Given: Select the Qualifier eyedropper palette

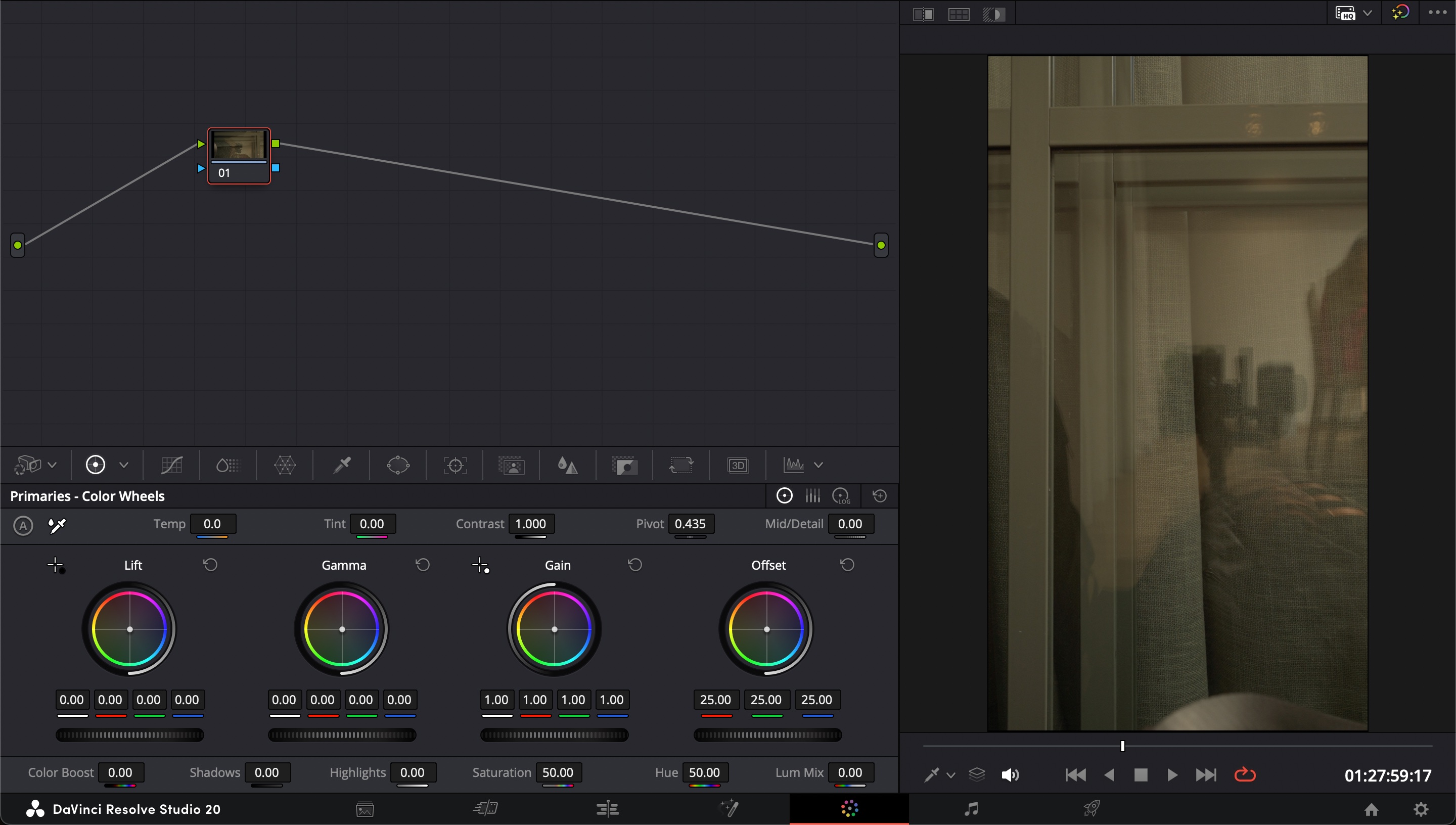Looking at the screenshot, I should pos(342,465).
